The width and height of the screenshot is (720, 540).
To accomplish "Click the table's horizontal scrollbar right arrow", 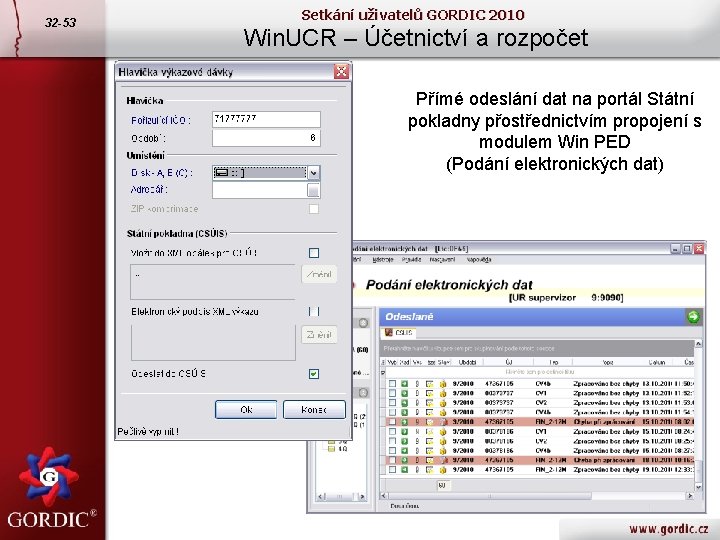I will coord(689,496).
